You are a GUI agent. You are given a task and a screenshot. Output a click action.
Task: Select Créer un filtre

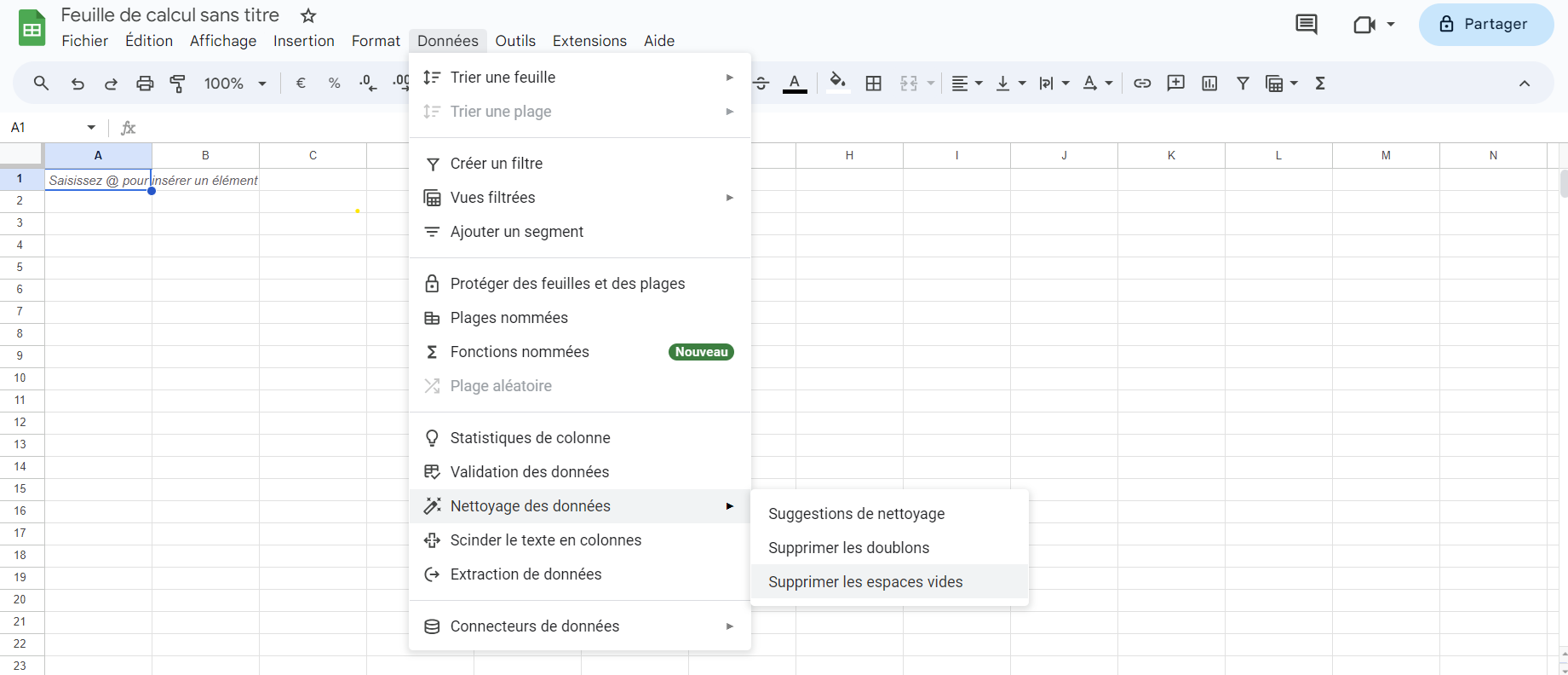(580, 164)
